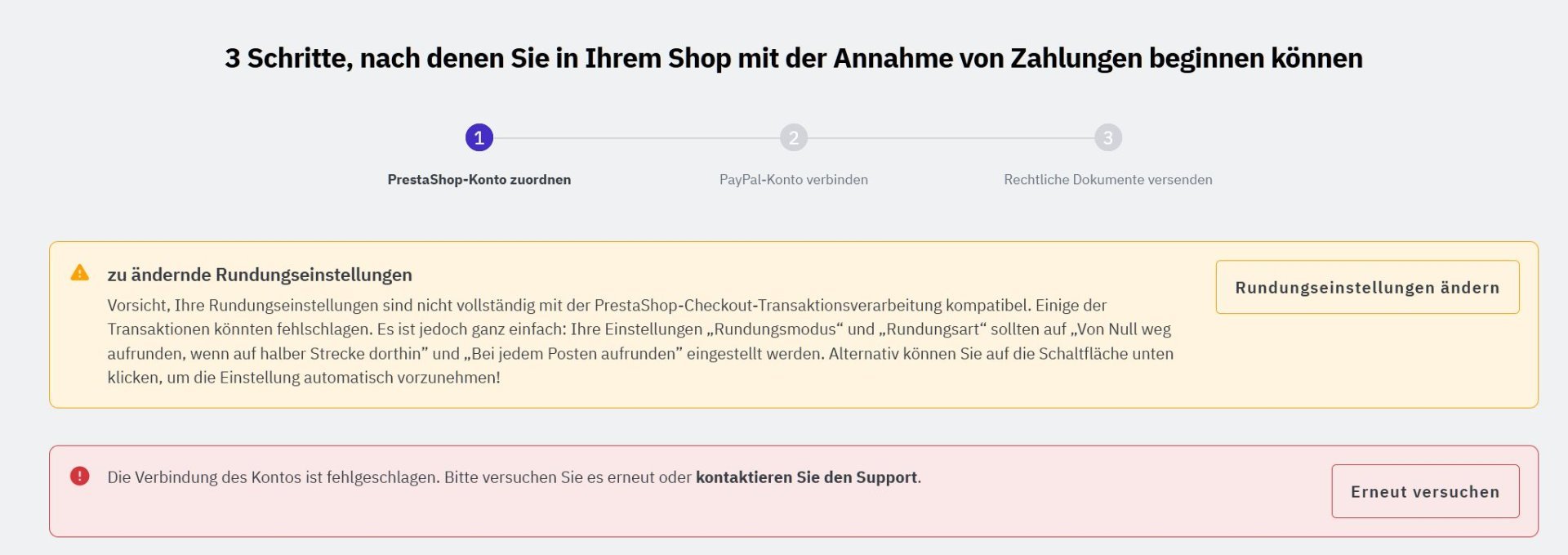
Task: Click 'Die Verbindung des Kontos ist fehlgeschlagen' message
Action: click(274, 477)
